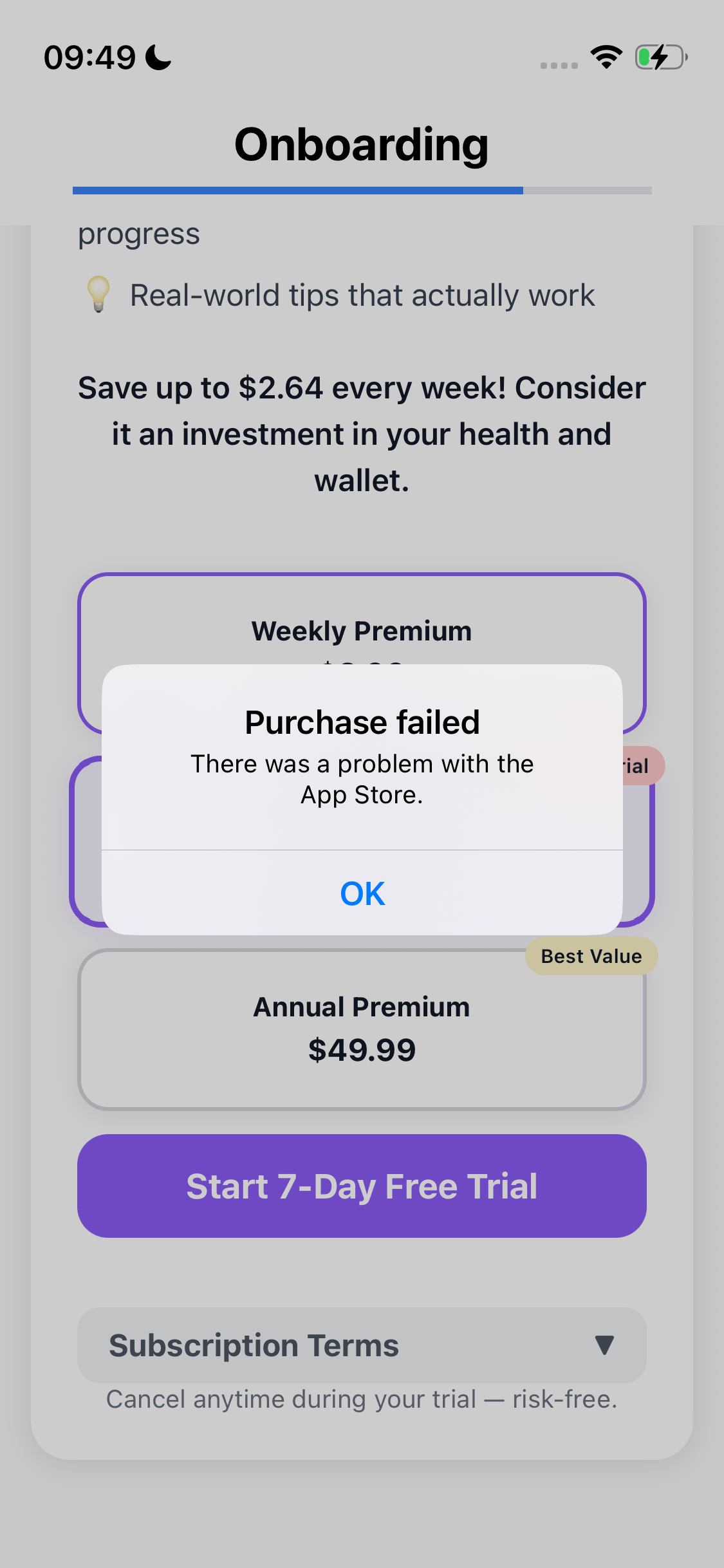Tap the Do Not Disturb moon icon
This screenshot has width=724, height=1568.
tap(158, 57)
